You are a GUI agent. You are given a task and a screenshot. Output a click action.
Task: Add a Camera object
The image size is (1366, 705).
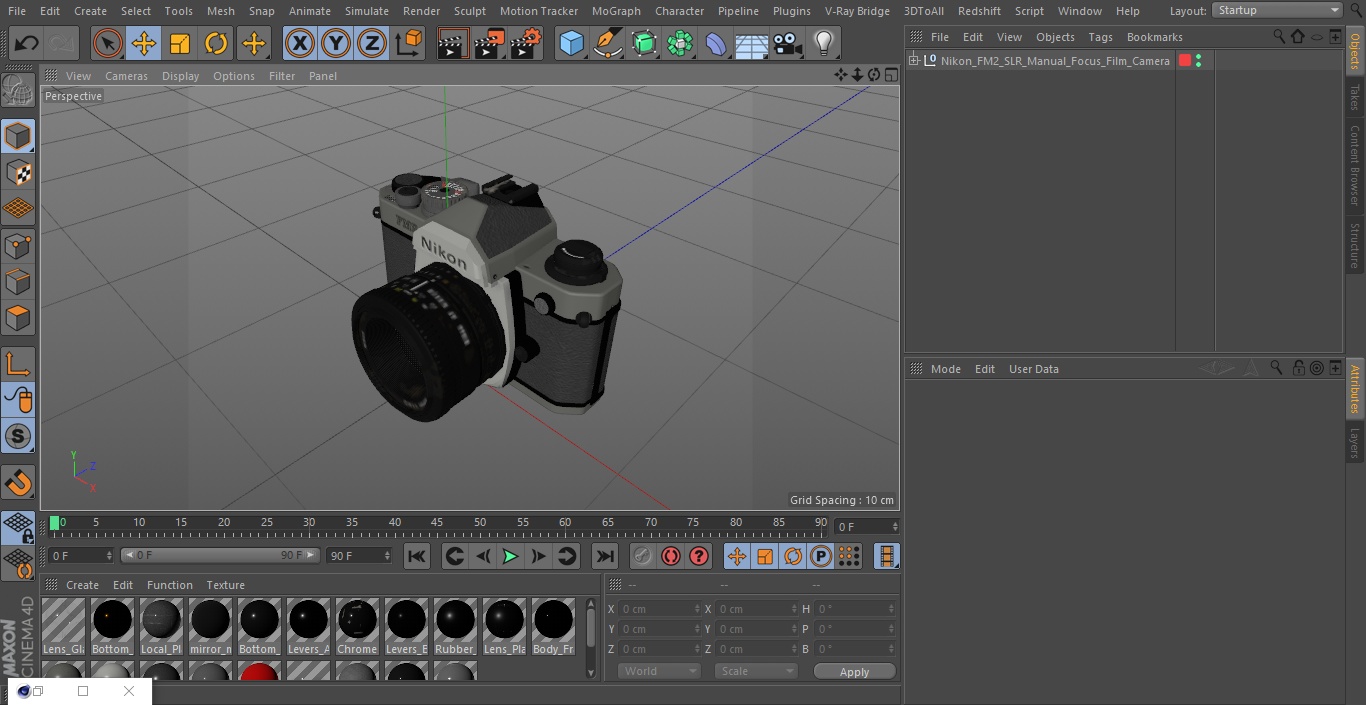tap(788, 43)
